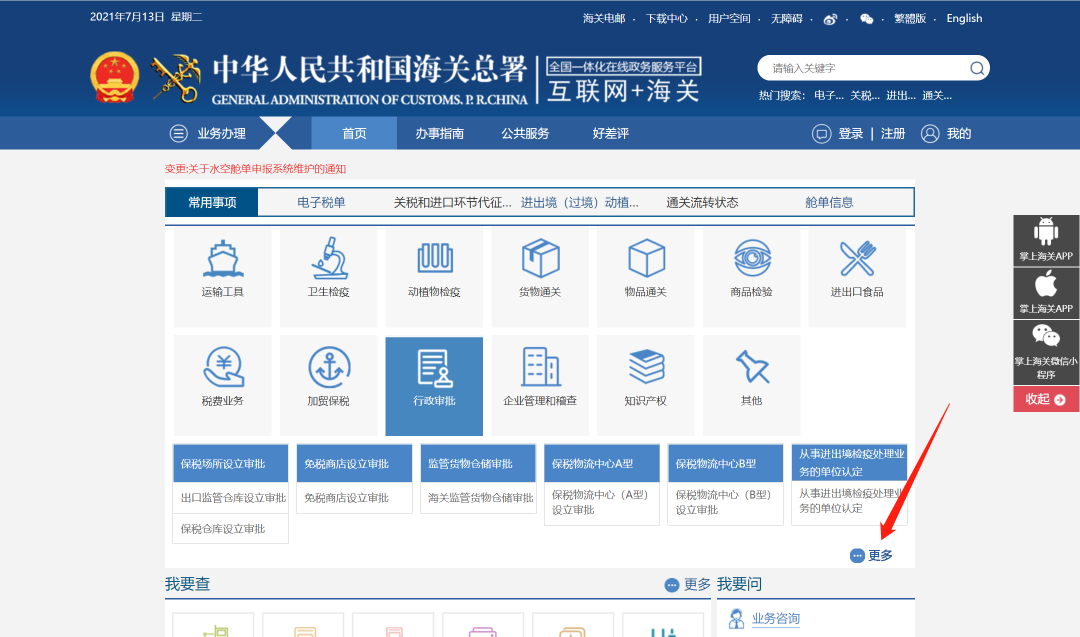
Task: Open the 业务咨询 link
Action: point(776,619)
